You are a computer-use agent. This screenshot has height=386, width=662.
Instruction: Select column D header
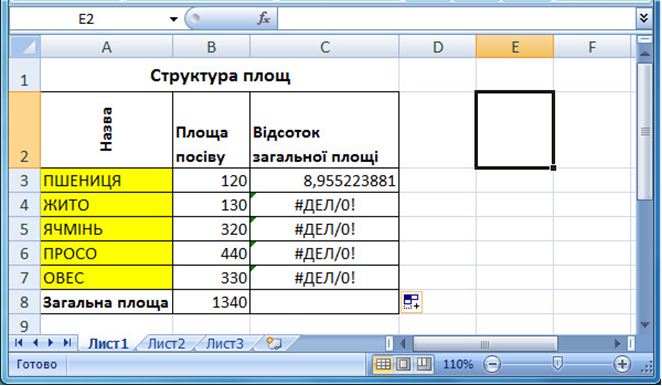click(x=437, y=47)
